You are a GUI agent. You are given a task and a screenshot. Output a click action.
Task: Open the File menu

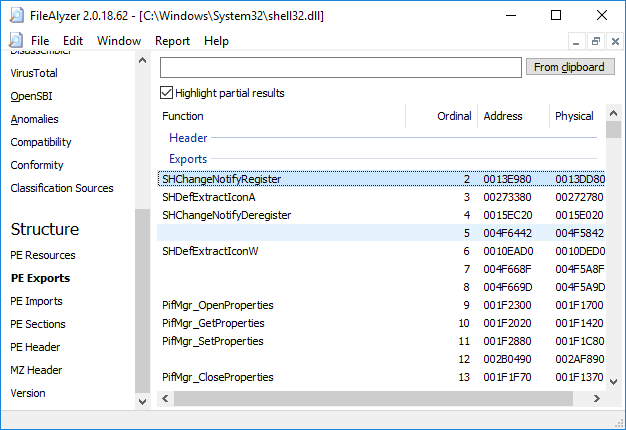[40, 41]
